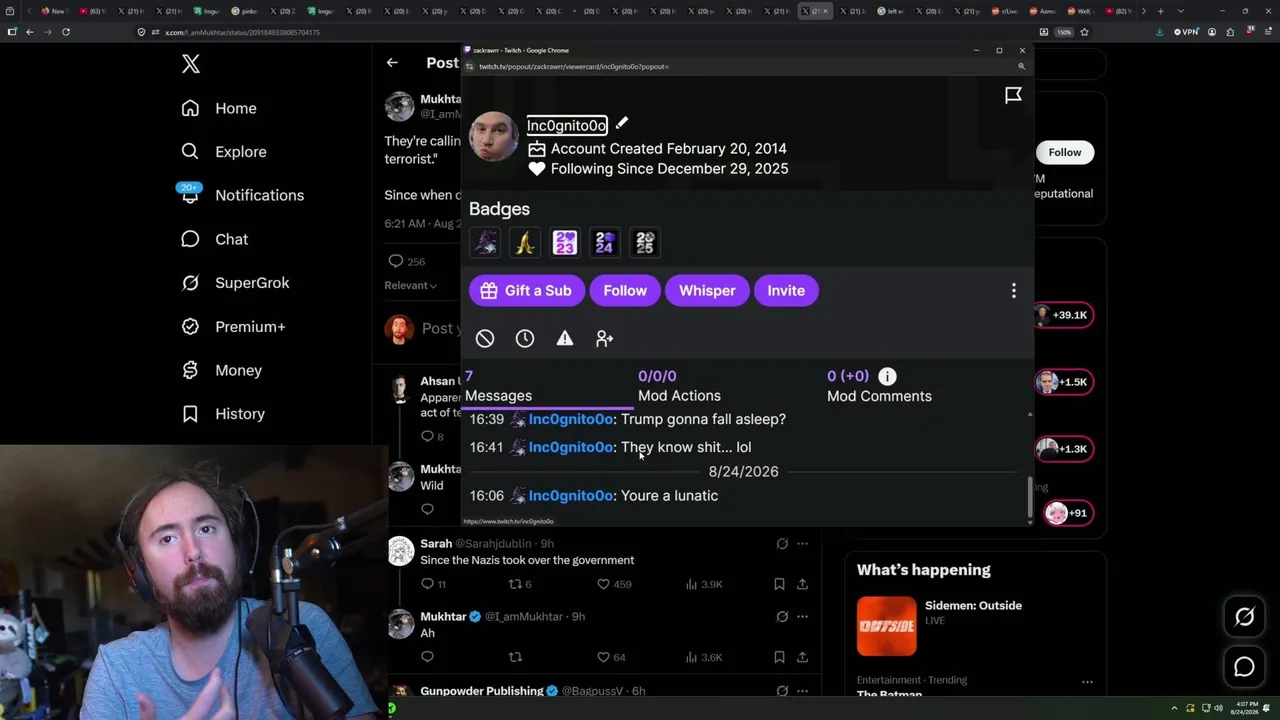Click the first channel badge in Badges
The width and height of the screenshot is (1280, 720).
click(485, 242)
